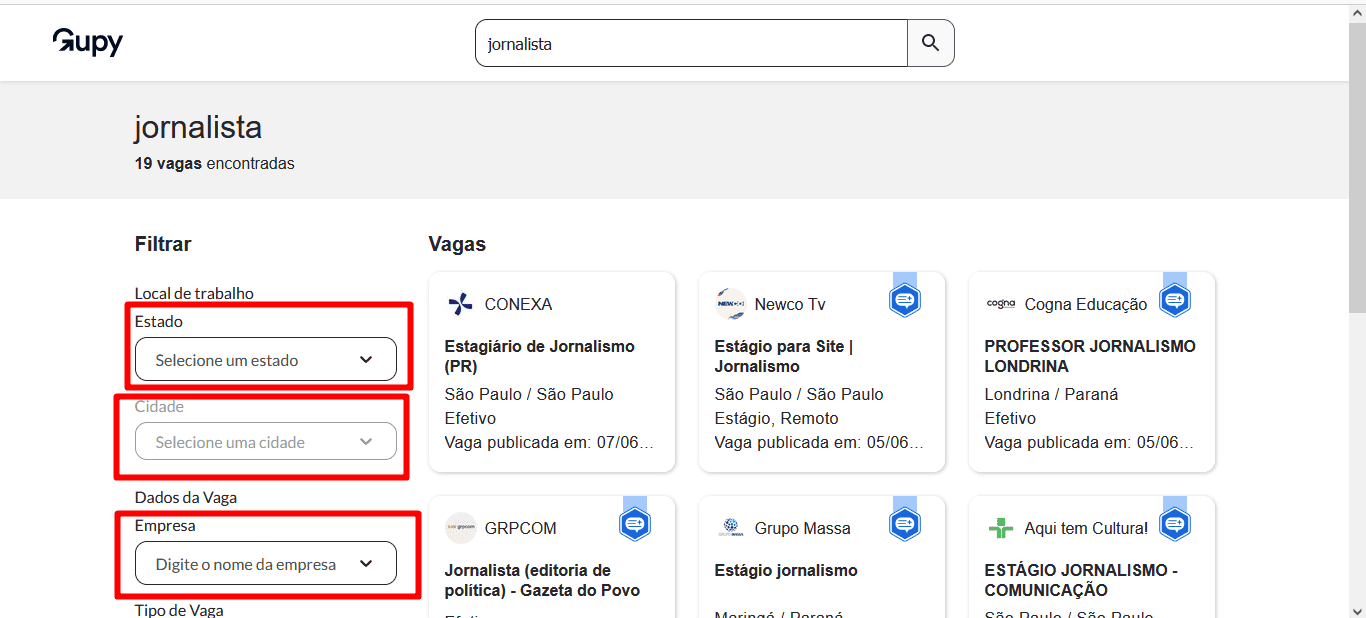Click the Gupy logo

coord(87,42)
